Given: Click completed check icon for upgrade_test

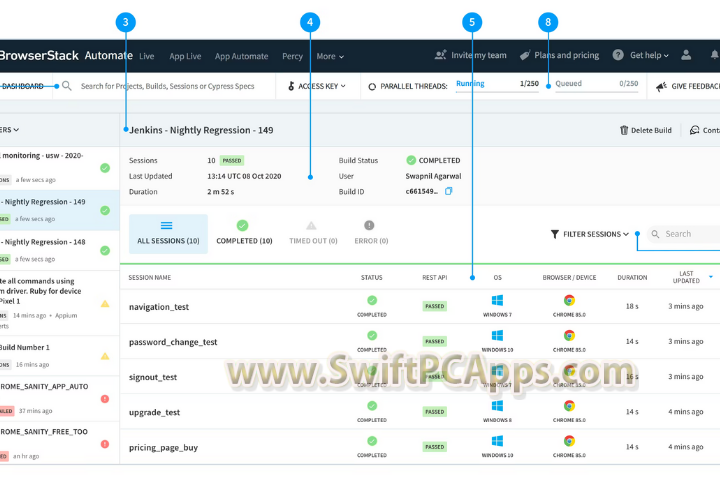Looking at the screenshot, I should pyautogui.click(x=372, y=406).
